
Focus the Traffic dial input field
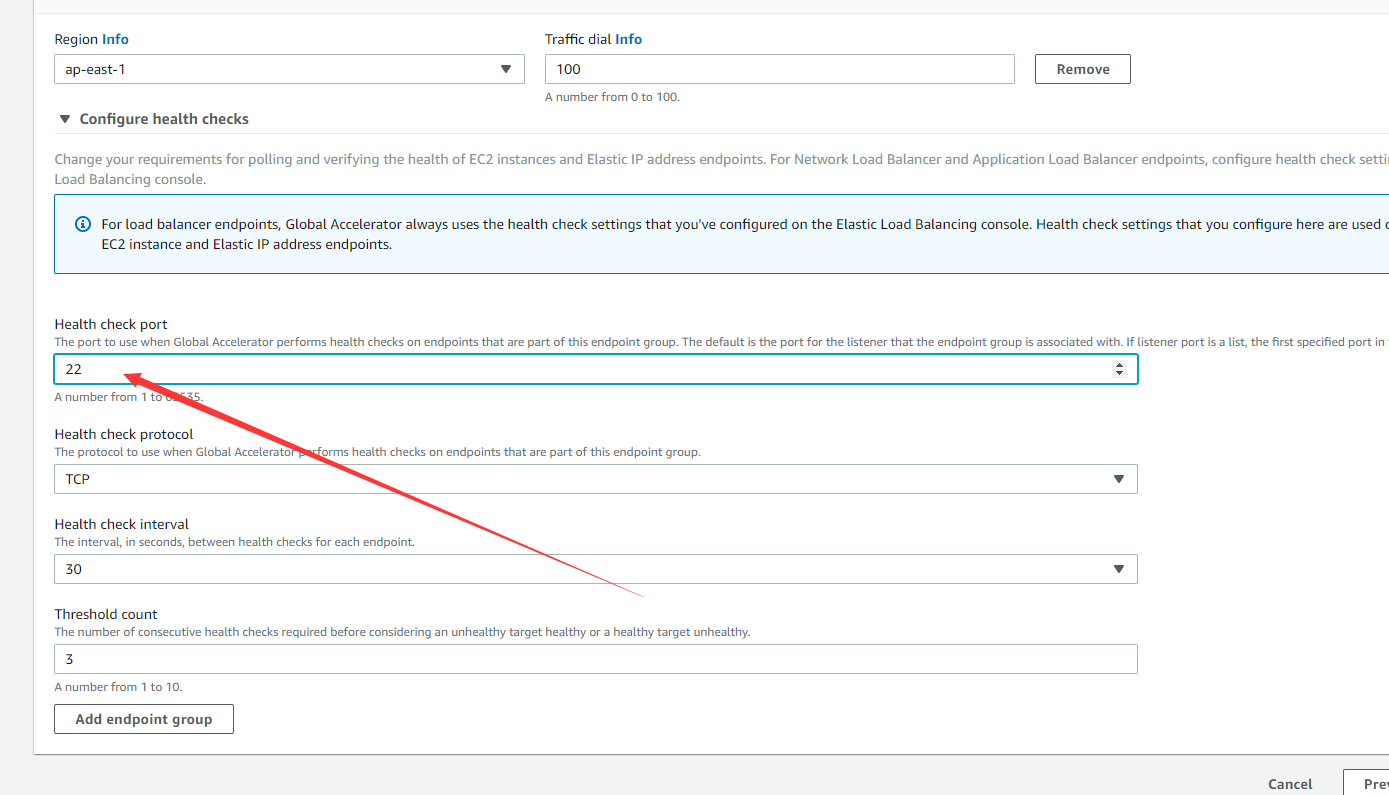(x=779, y=69)
